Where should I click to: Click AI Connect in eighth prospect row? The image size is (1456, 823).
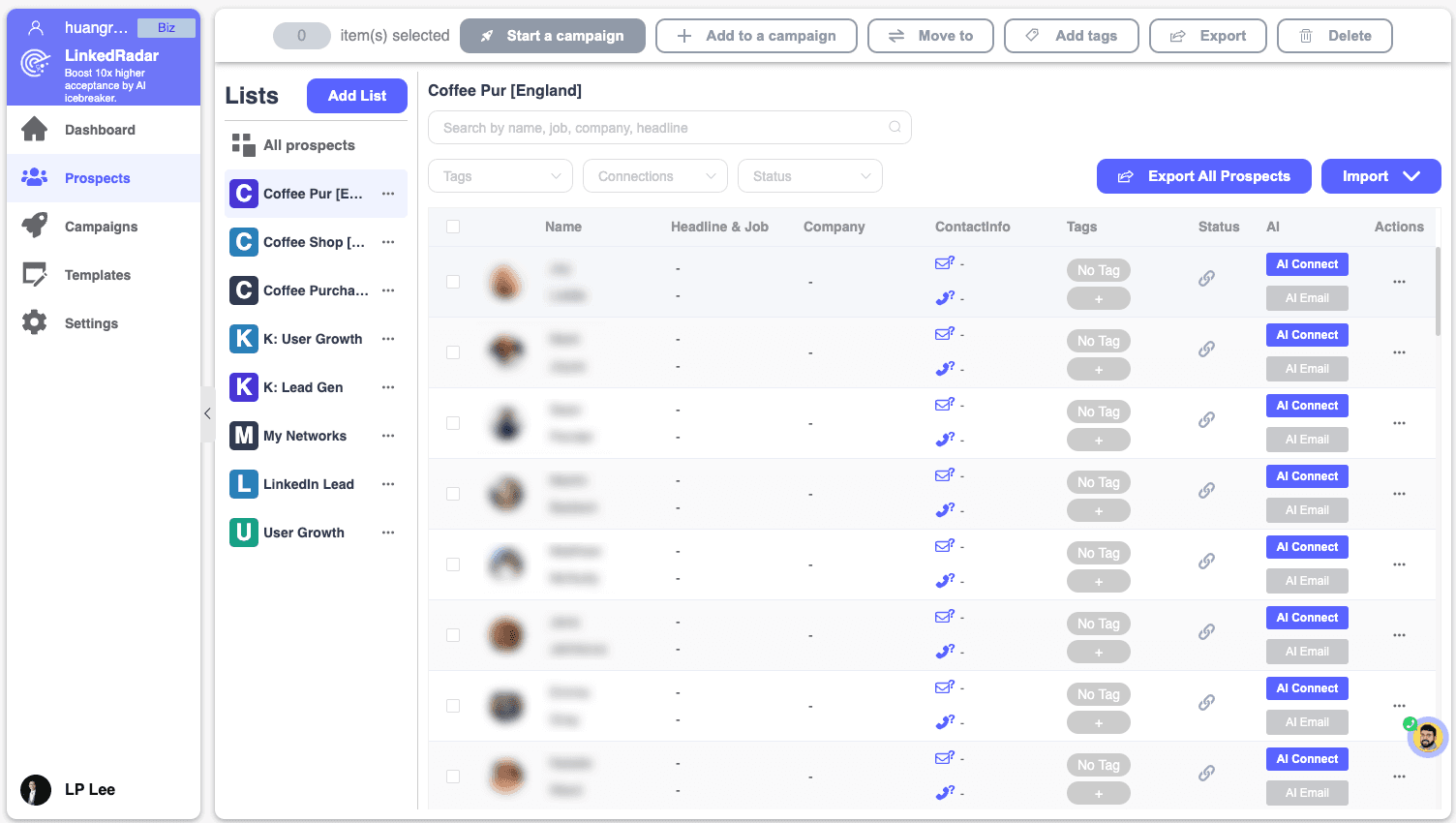[1307, 759]
